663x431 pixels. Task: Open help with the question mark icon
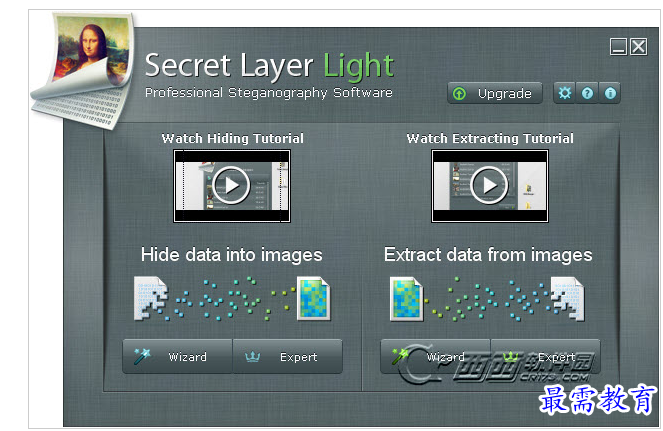(587, 93)
